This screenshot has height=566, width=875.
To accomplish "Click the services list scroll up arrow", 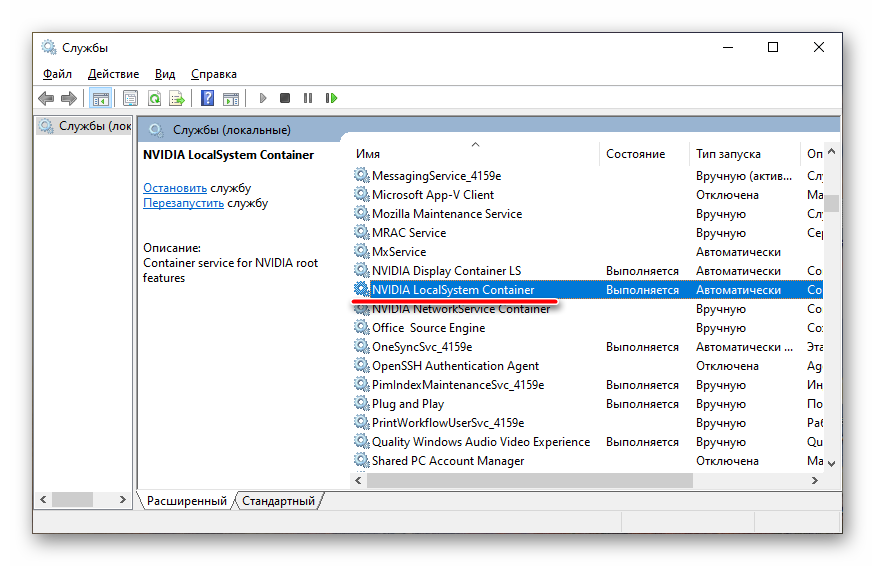I will click(x=831, y=151).
